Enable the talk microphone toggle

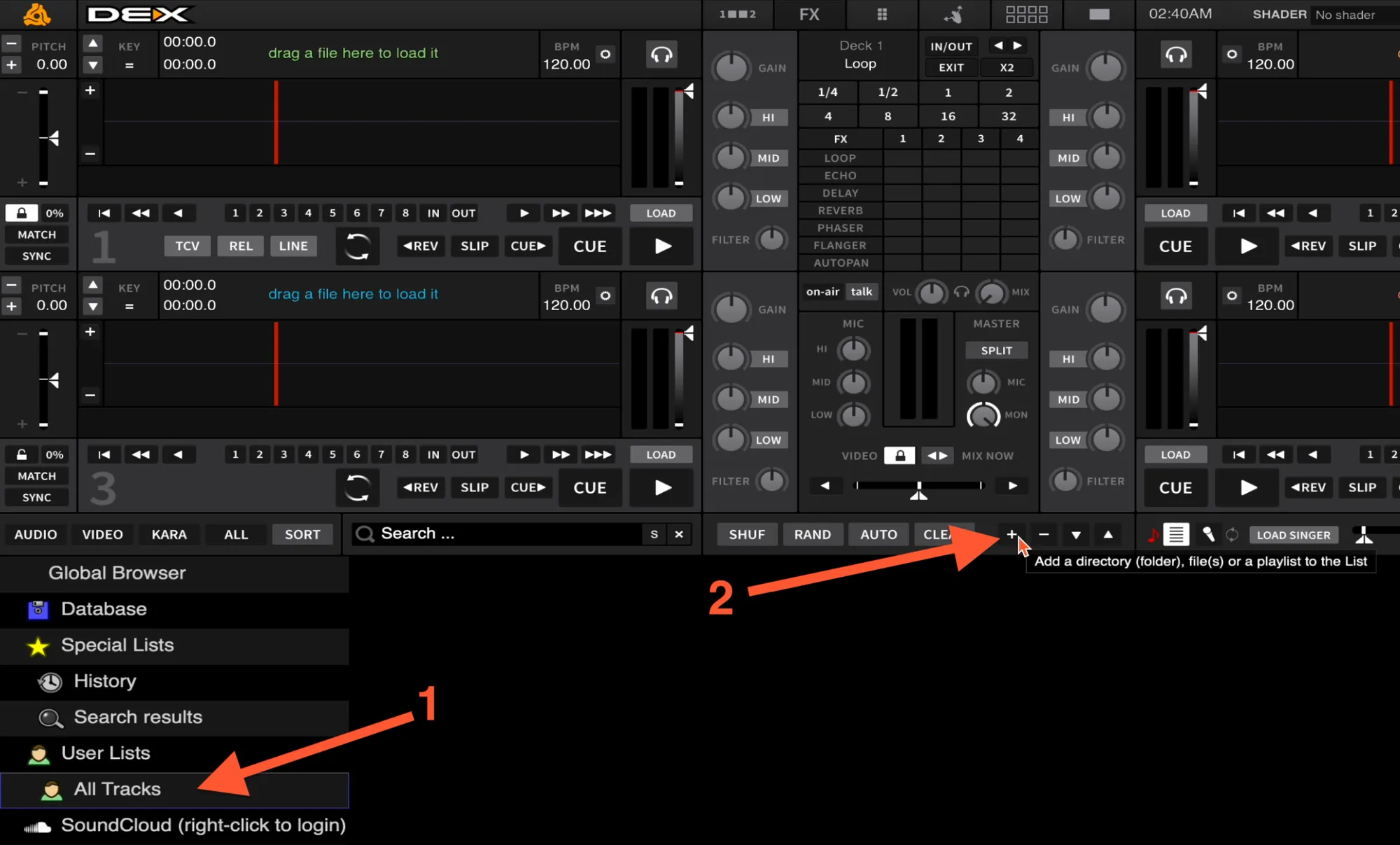point(861,292)
